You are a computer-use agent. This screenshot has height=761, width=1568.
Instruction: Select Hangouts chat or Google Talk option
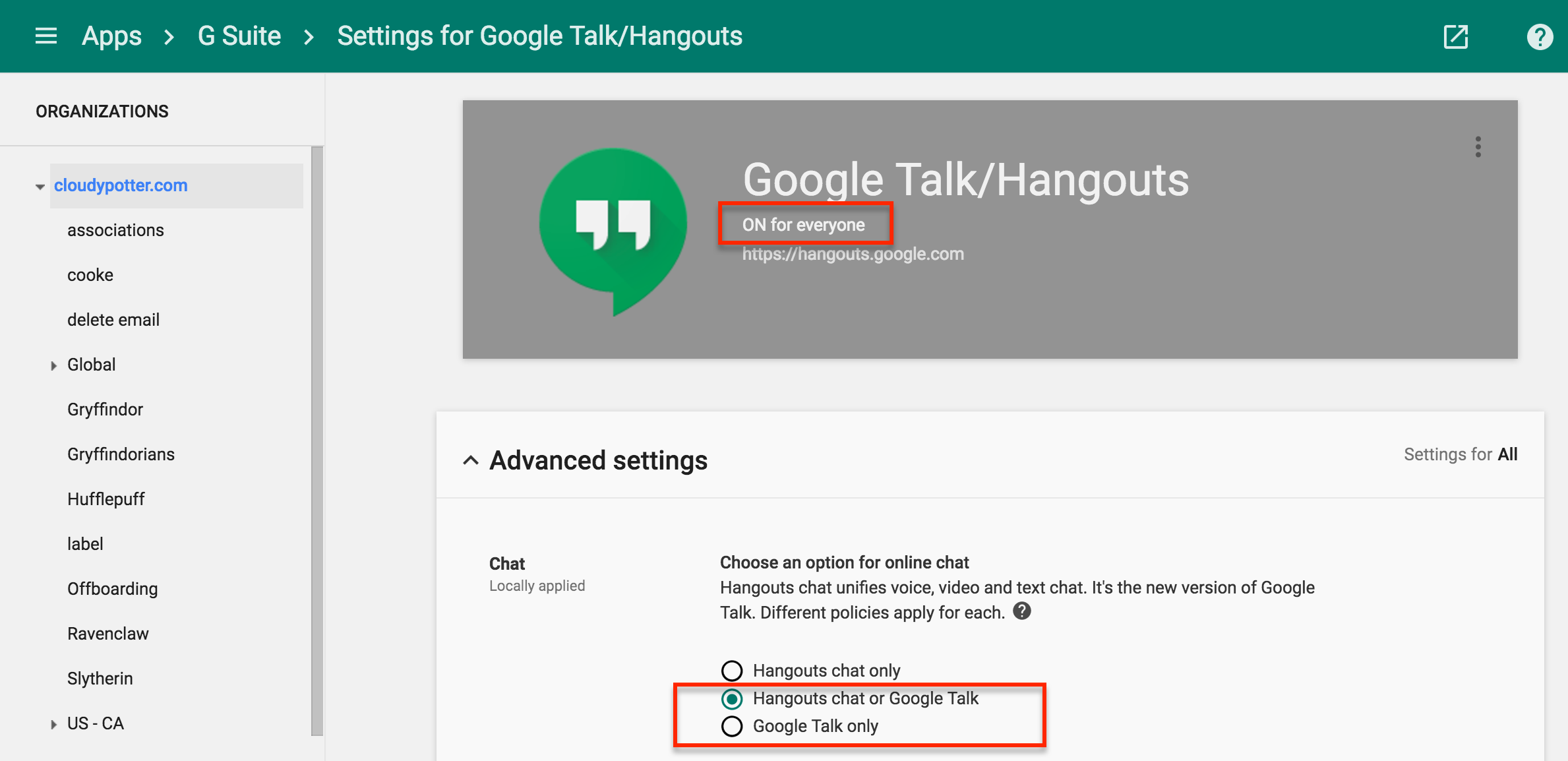coord(732,698)
